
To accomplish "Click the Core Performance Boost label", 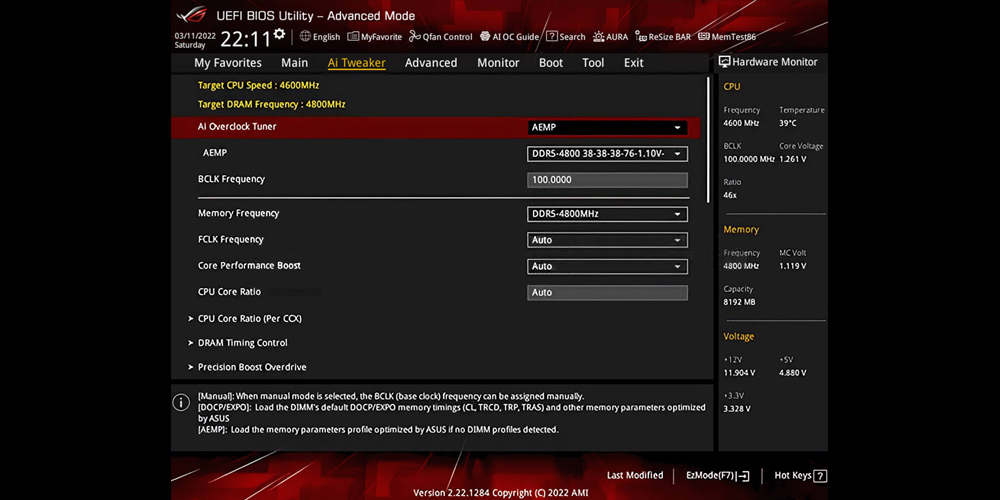I will point(249,265).
